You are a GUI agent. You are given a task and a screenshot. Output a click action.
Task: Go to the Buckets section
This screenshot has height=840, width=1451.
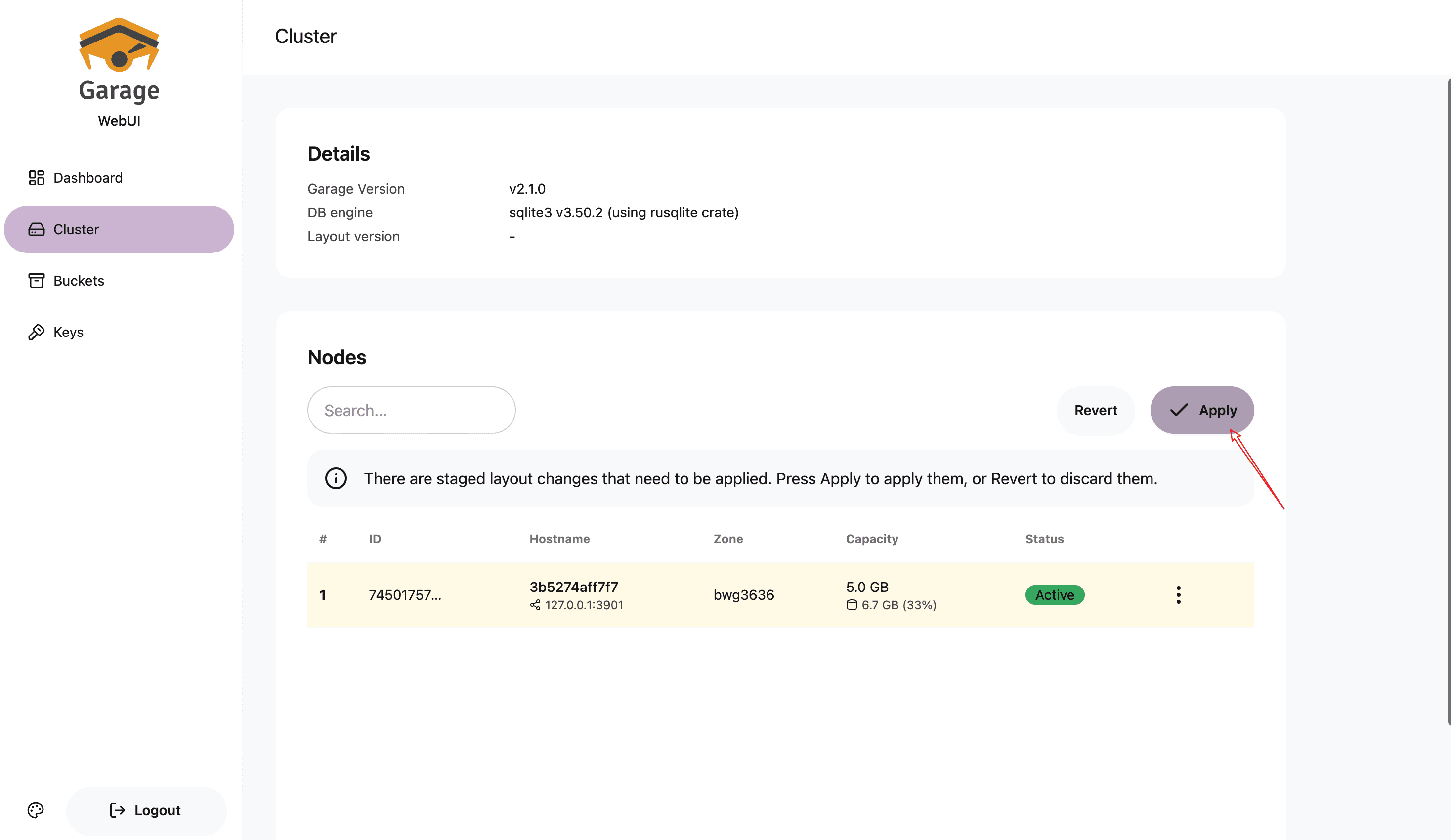(x=79, y=280)
